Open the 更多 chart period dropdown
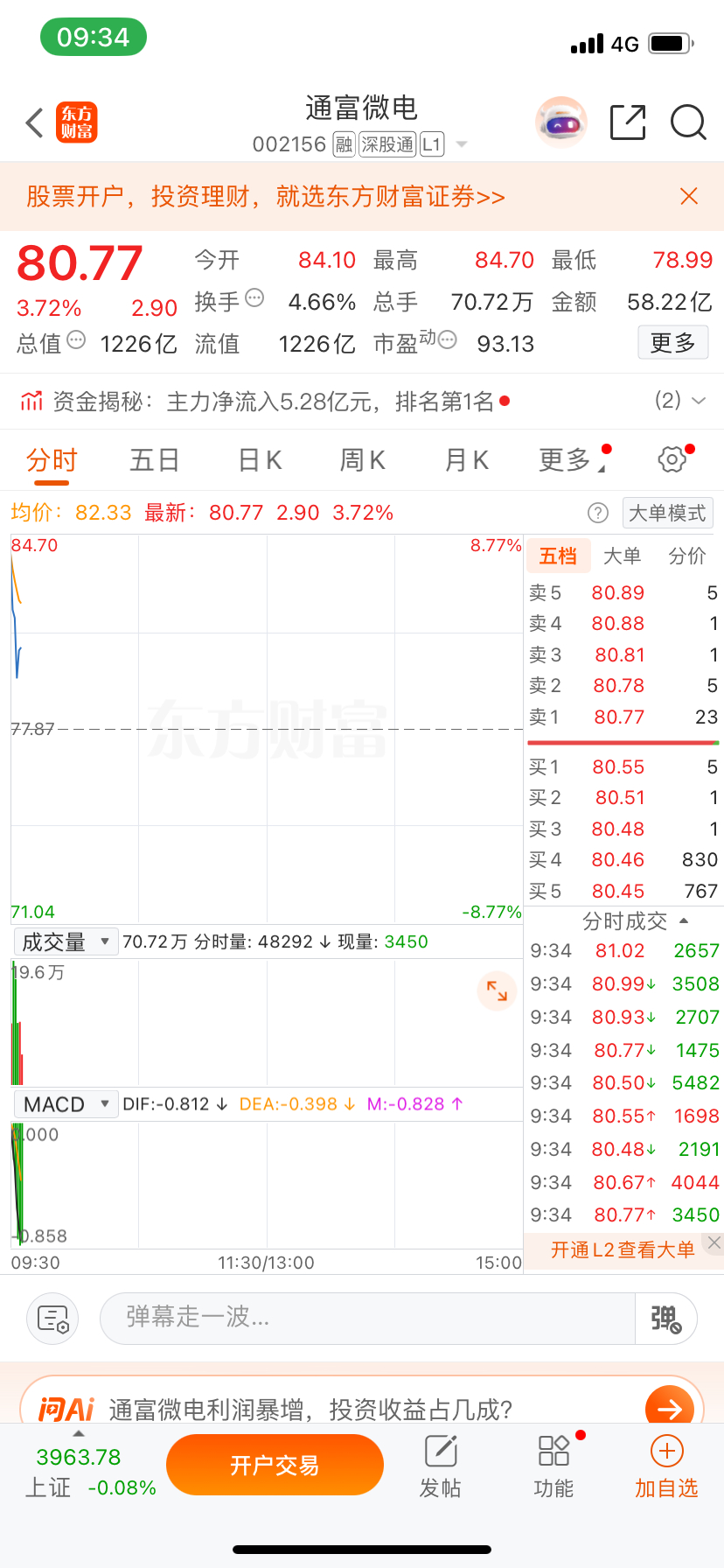This screenshot has width=724, height=1568. [x=574, y=459]
